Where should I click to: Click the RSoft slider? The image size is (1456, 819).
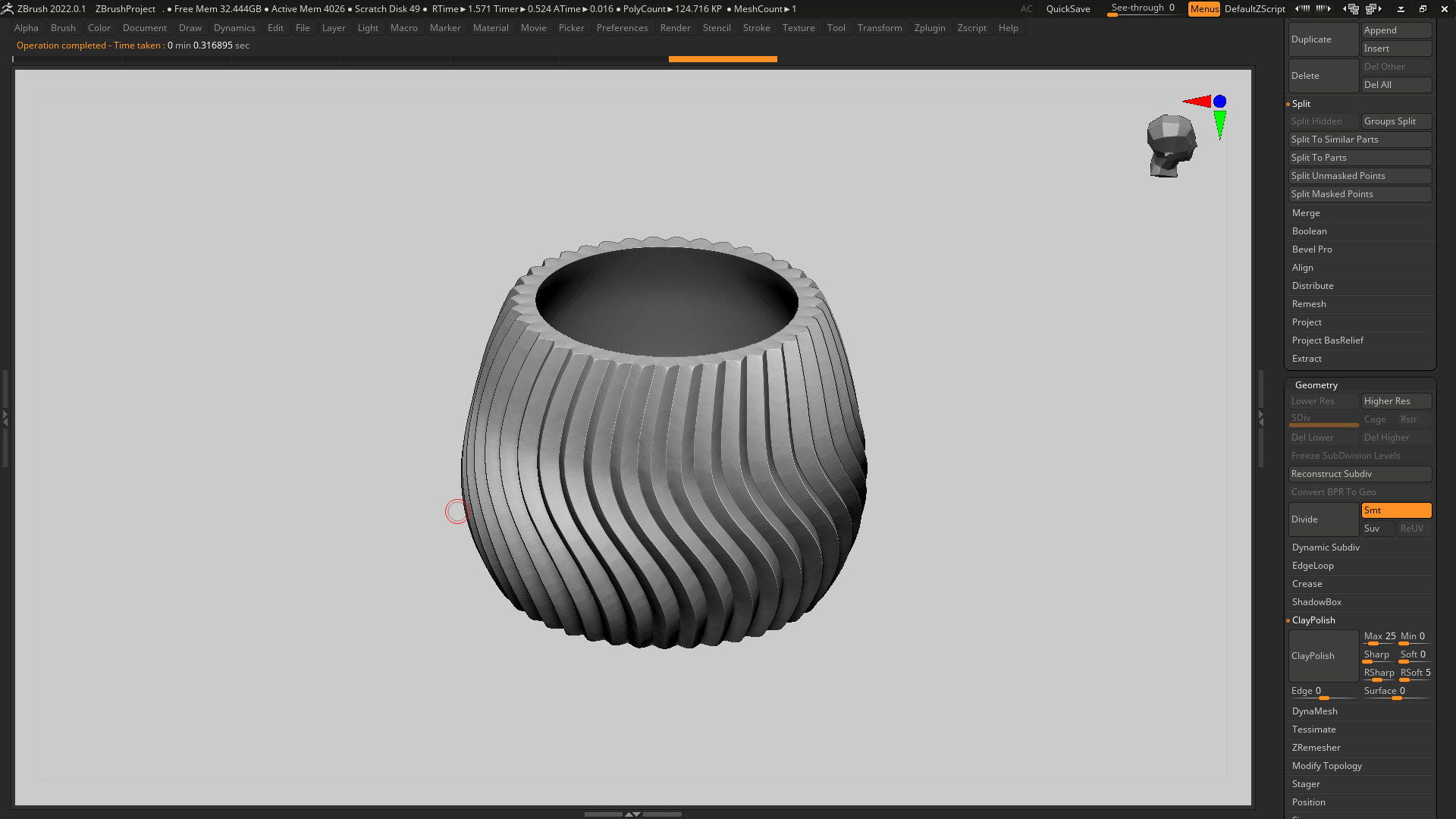coord(1415,674)
